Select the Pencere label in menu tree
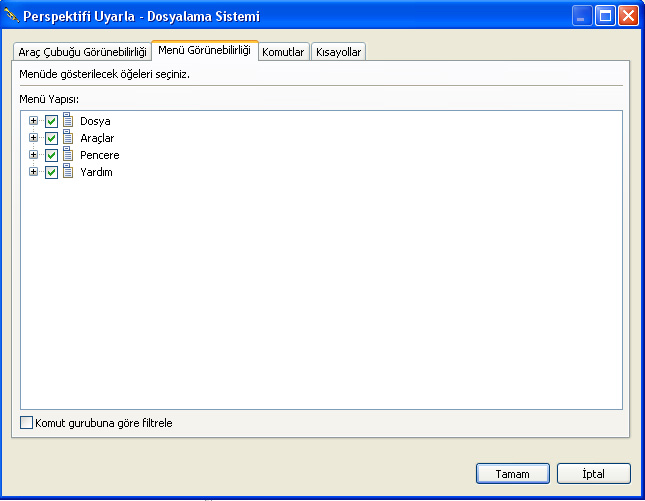Image resolution: width=645 pixels, height=501 pixels. pyautogui.click(x=99, y=155)
